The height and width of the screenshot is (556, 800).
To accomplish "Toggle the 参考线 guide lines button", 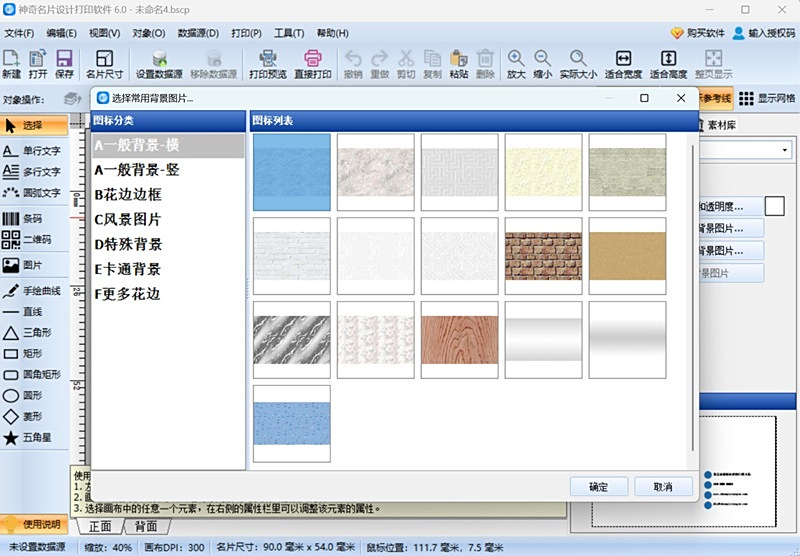I will click(716, 98).
